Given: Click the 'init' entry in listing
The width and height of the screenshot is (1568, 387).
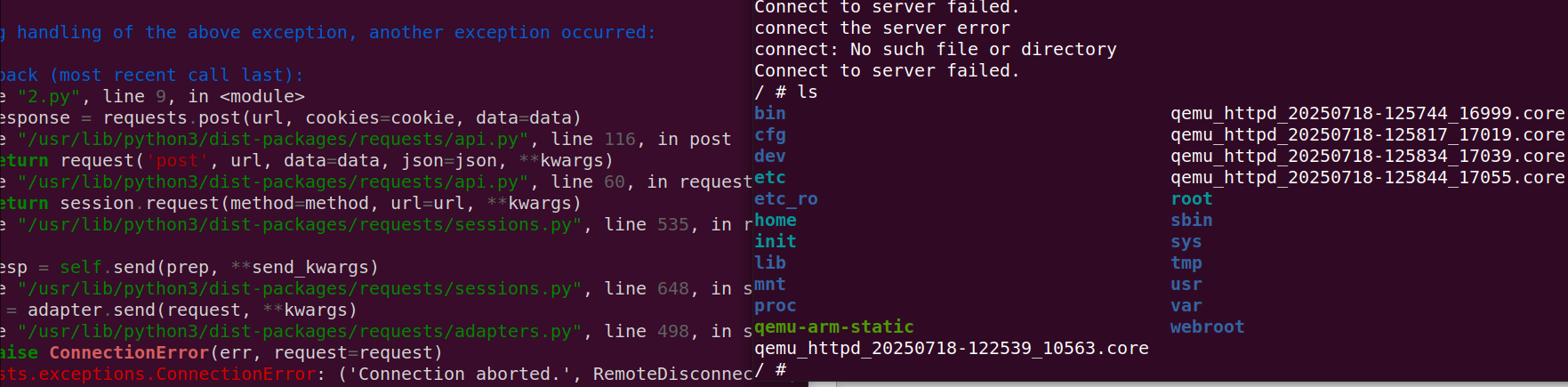Looking at the screenshot, I should point(776,242).
